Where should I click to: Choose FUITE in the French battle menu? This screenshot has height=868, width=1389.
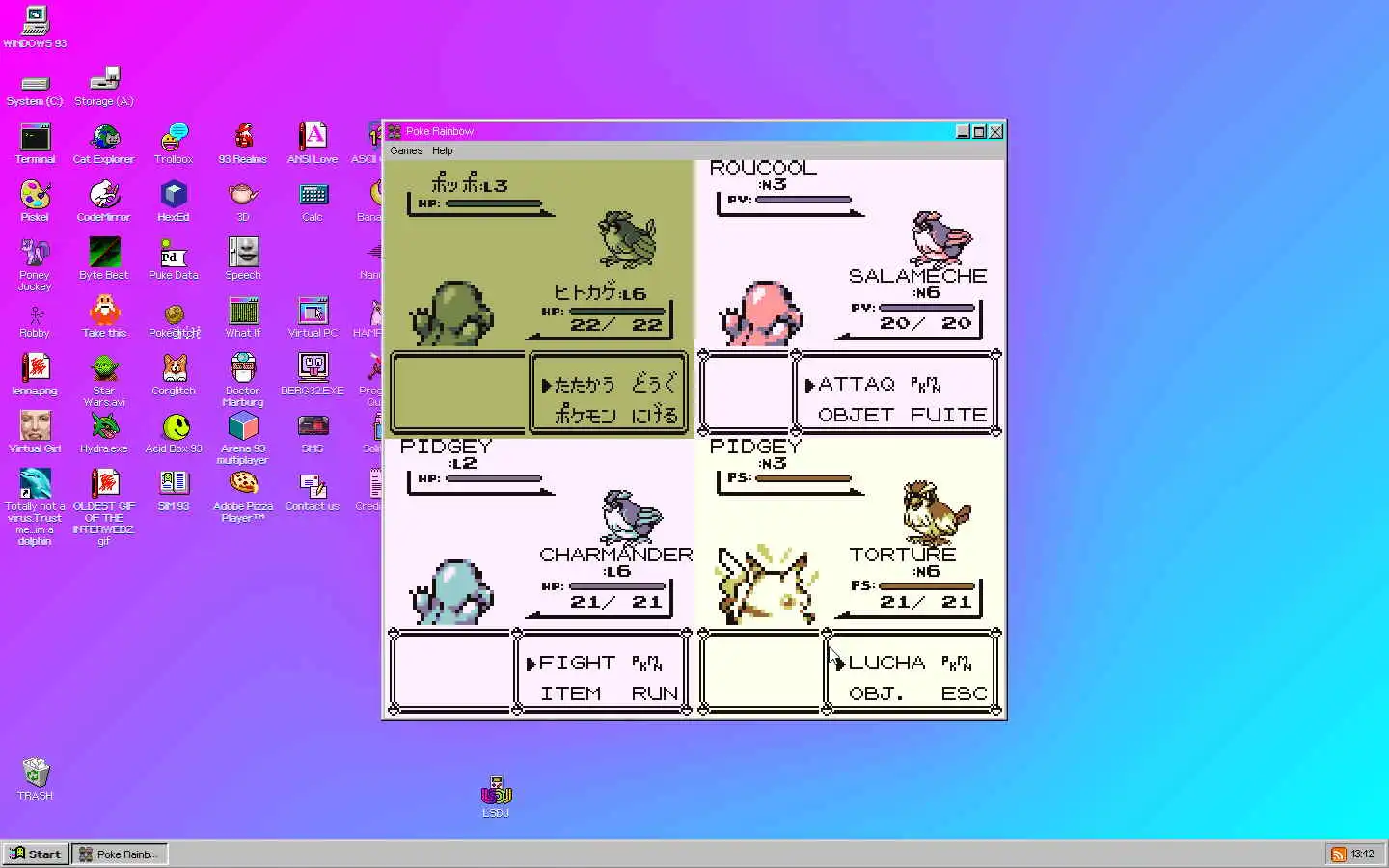click(x=949, y=415)
